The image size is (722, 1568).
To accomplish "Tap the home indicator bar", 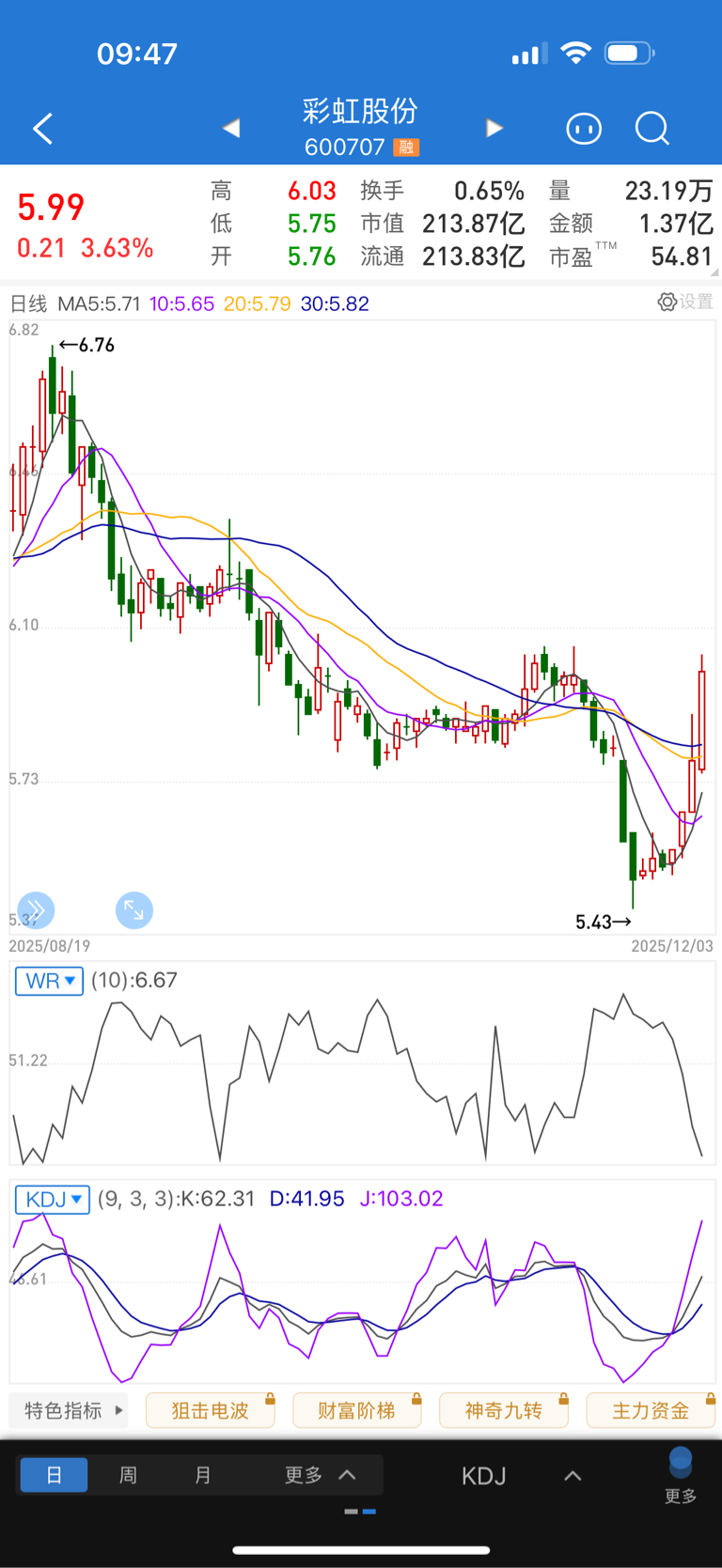I will [361, 1550].
